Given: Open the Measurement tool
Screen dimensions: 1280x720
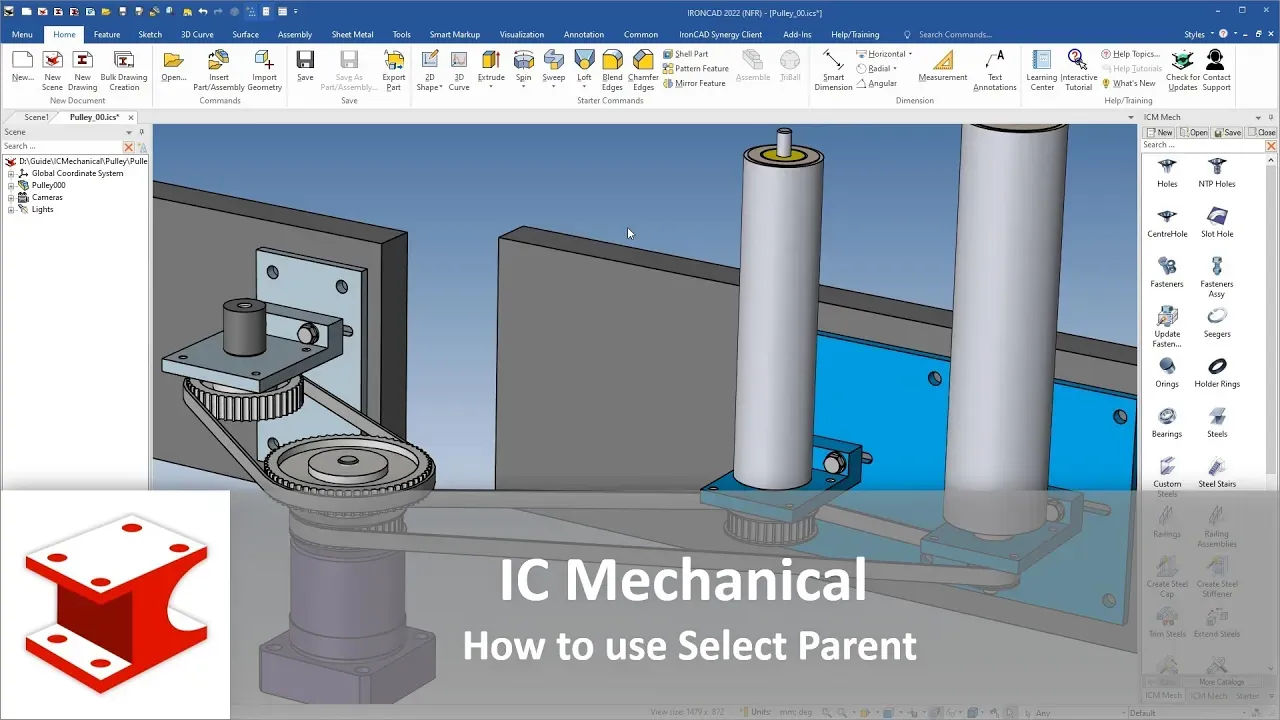Looking at the screenshot, I should click(x=943, y=66).
